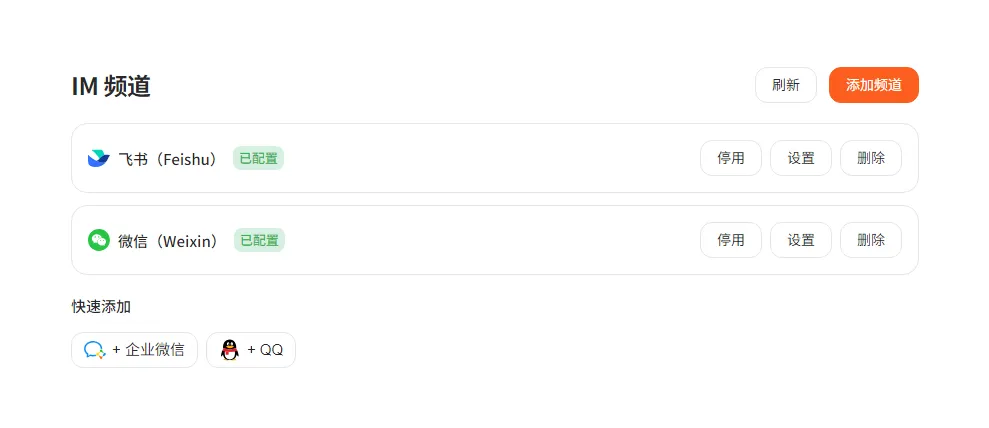Click the 快速添加 section label
This screenshot has width=989, height=428.
tap(101, 306)
